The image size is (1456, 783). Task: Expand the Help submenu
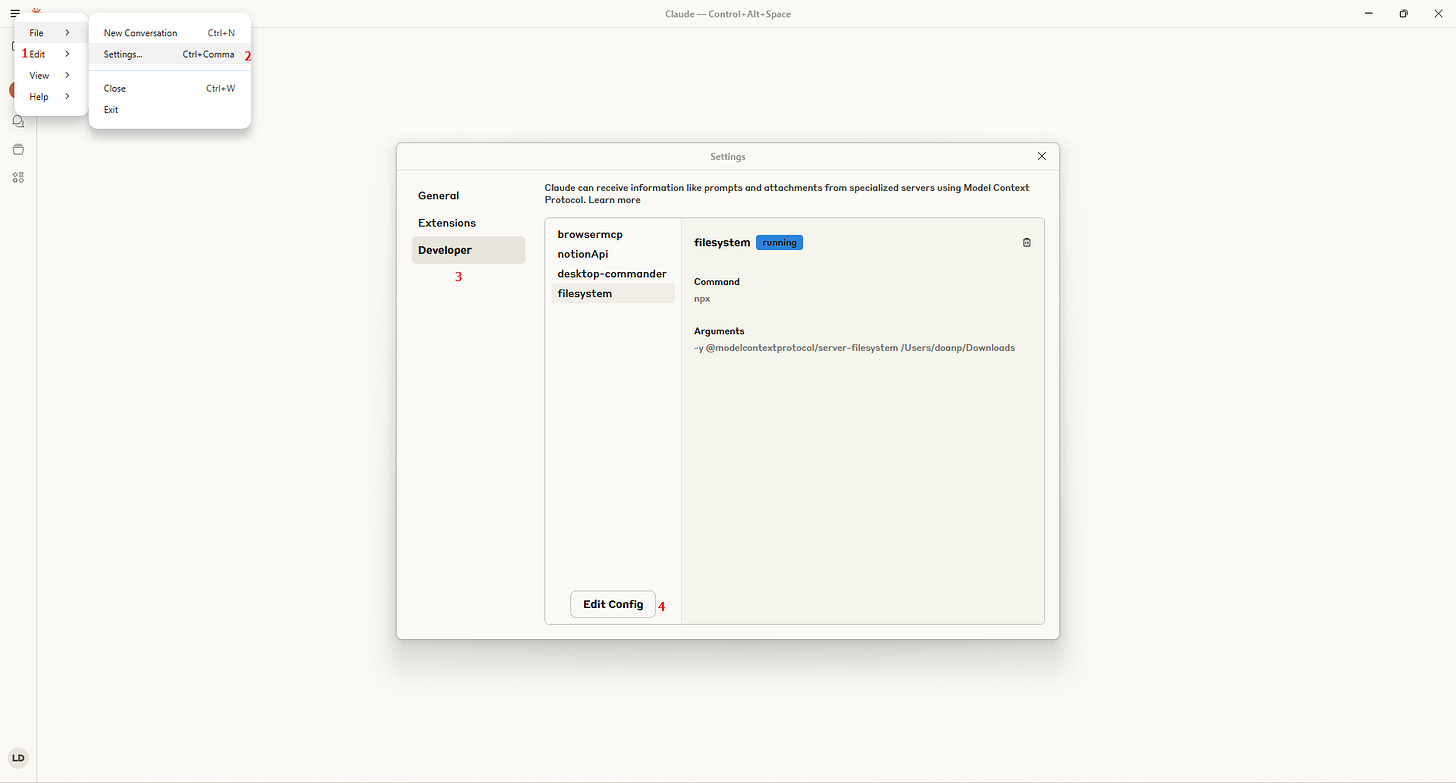(x=50, y=96)
